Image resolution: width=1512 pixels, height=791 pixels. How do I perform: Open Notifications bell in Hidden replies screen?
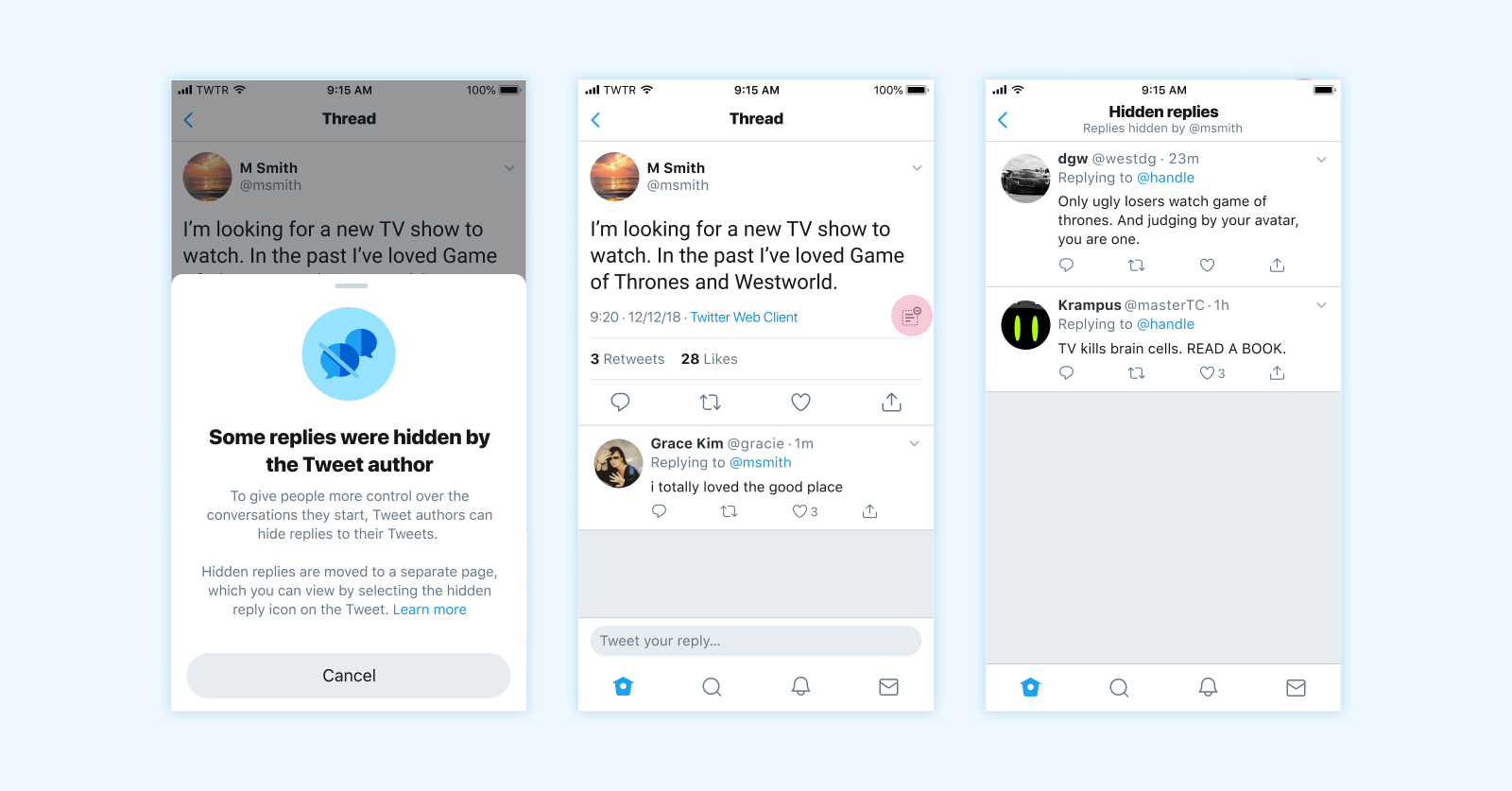coord(1208,687)
